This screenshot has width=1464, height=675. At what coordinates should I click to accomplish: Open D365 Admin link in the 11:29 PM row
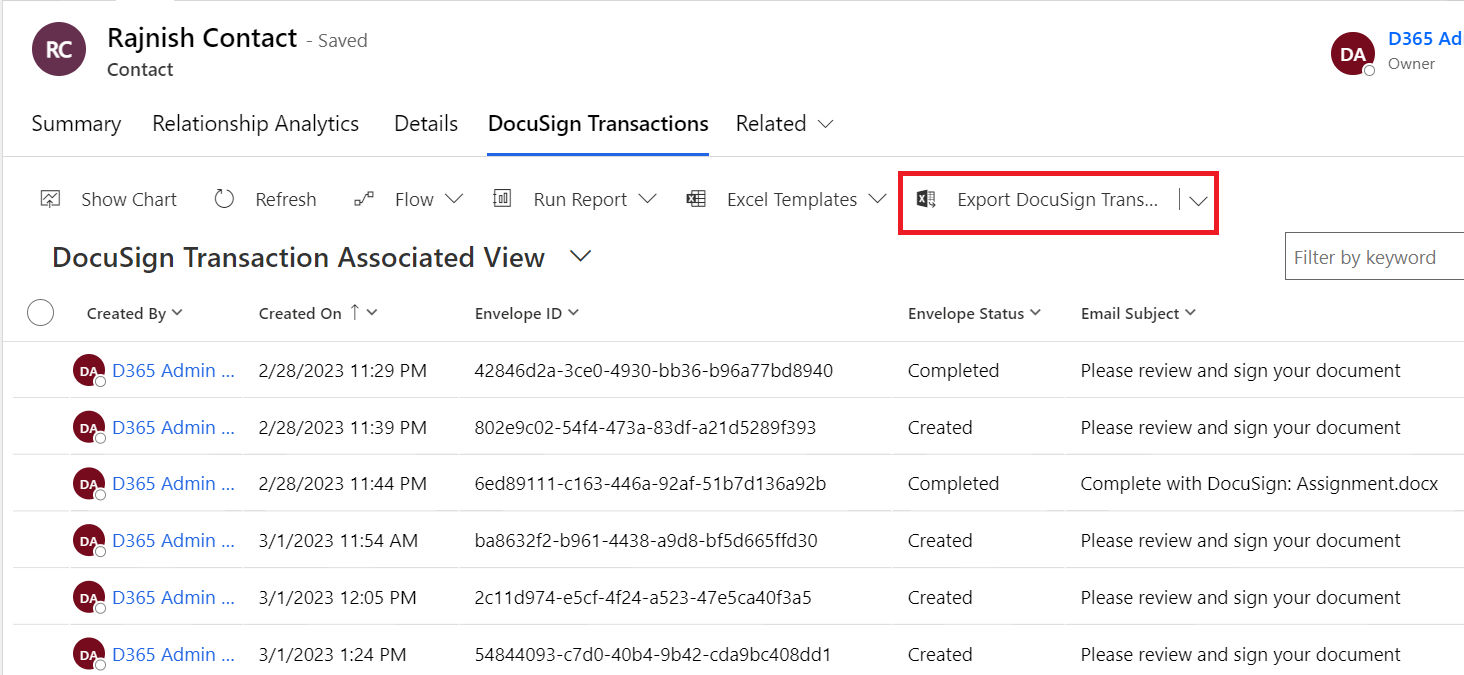coord(173,371)
